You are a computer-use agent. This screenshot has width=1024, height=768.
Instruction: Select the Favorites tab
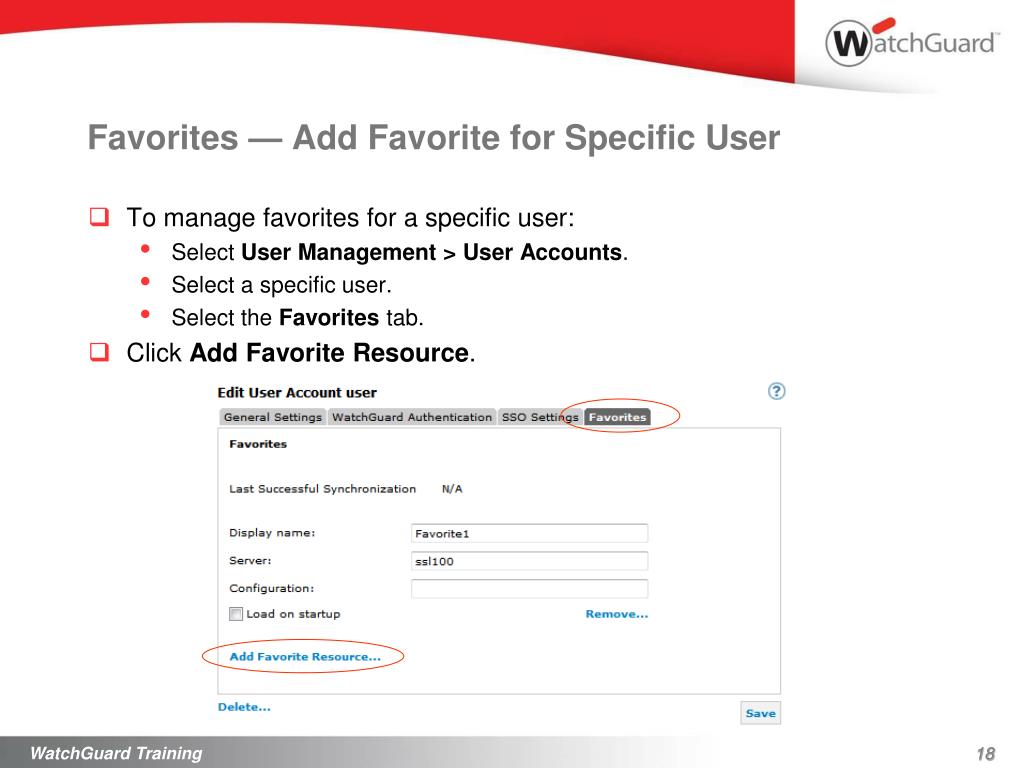coord(617,417)
